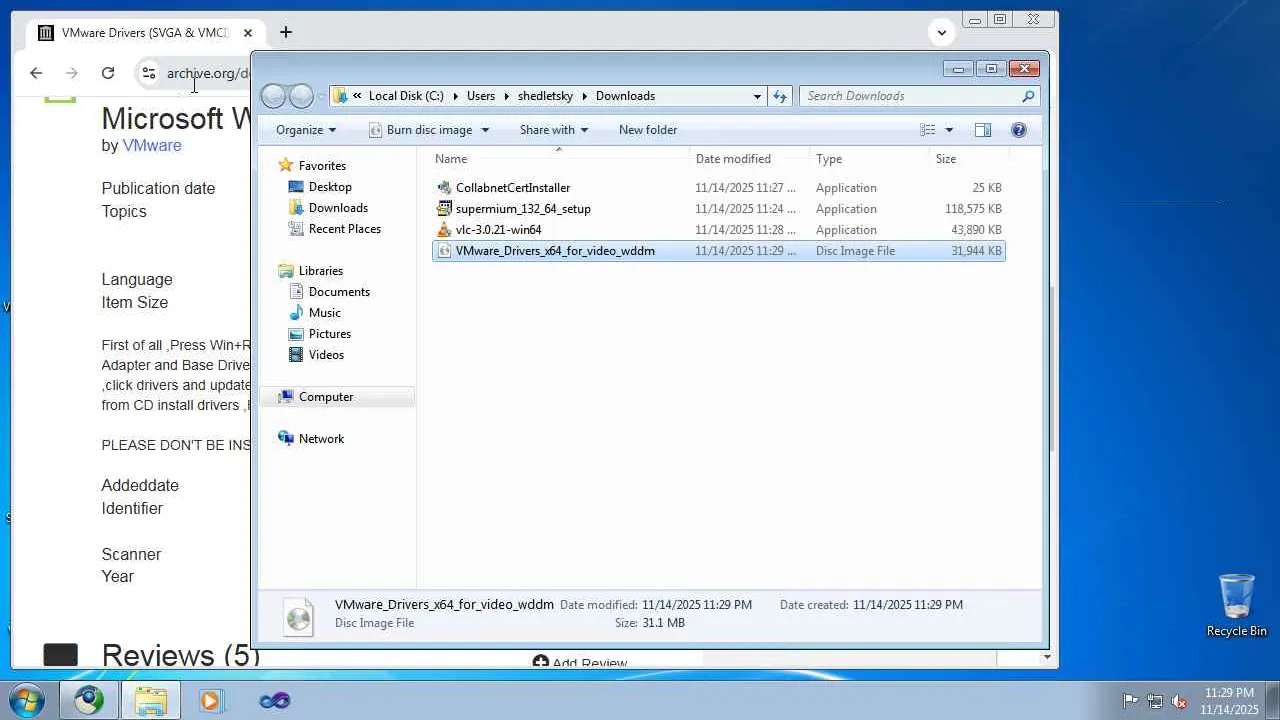
Task: Open the Burn disc image dropdown arrow
Action: coord(485,130)
